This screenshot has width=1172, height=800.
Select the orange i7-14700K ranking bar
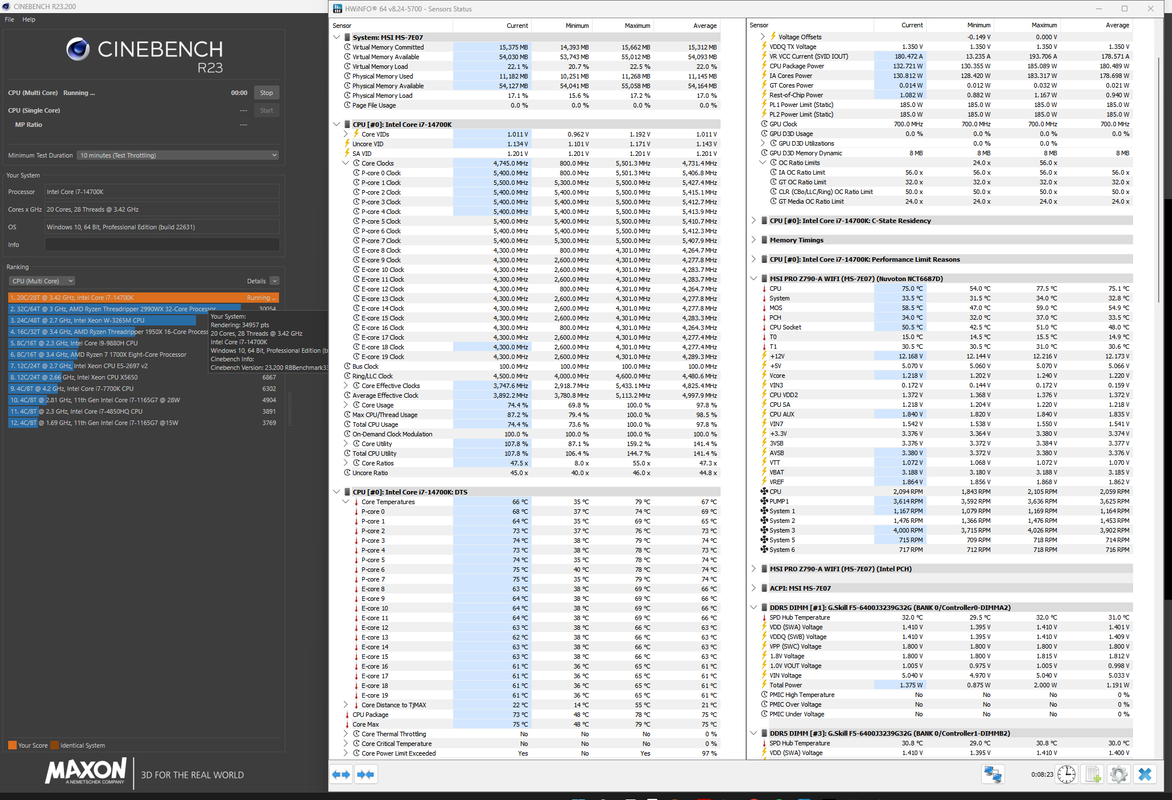pyautogui.click(x=144, y=298)
